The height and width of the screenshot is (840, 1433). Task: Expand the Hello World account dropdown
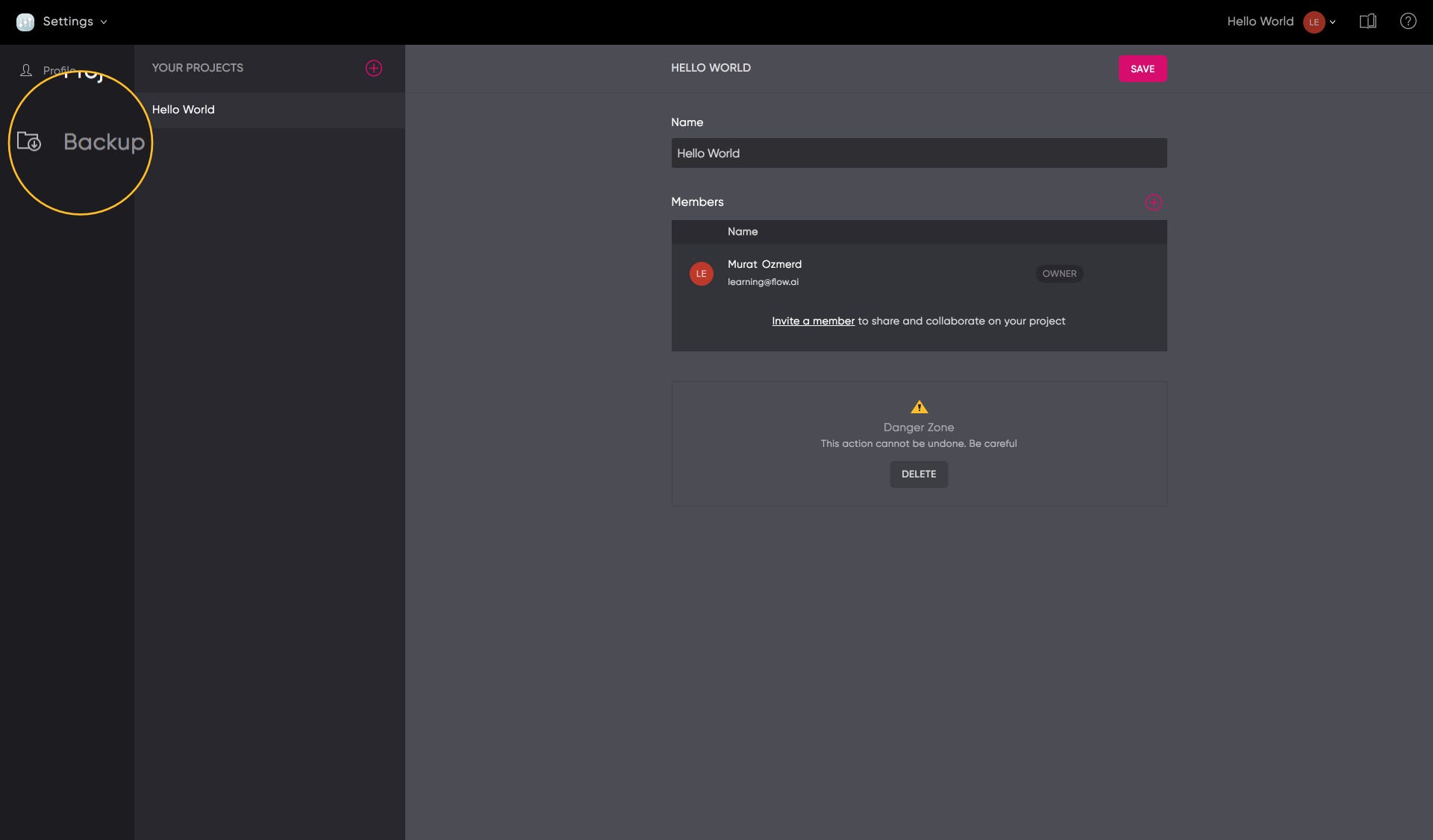click(1331, 22)
